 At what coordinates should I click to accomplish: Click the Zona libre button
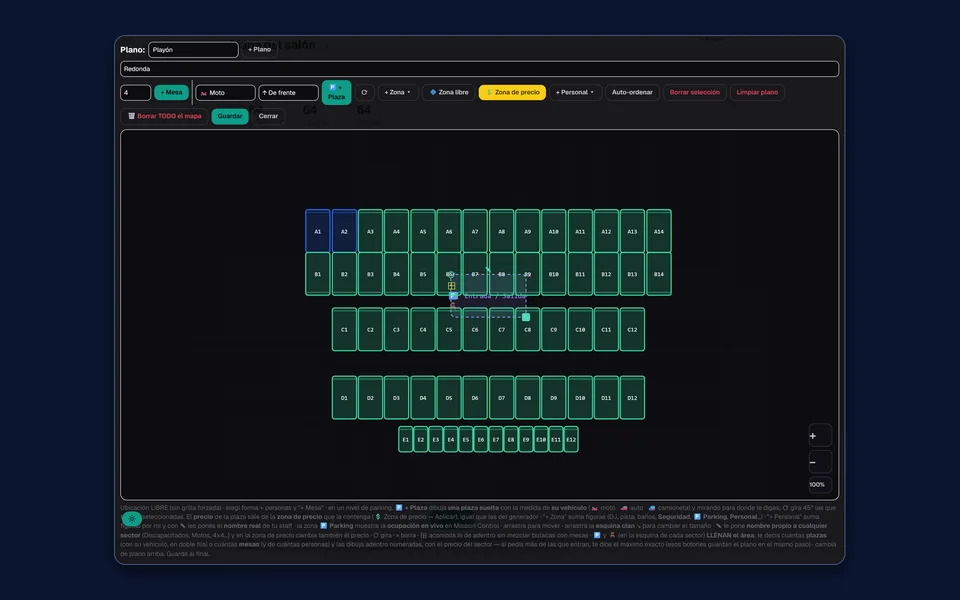point(449,92)
